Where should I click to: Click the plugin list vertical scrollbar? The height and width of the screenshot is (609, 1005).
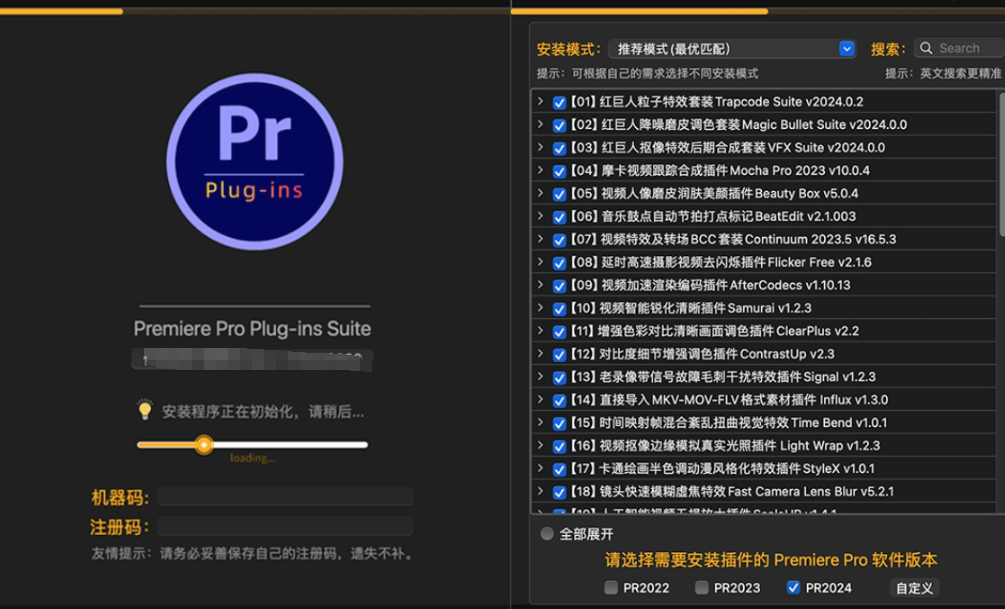pyautogui.click(x=1001, y=163)
